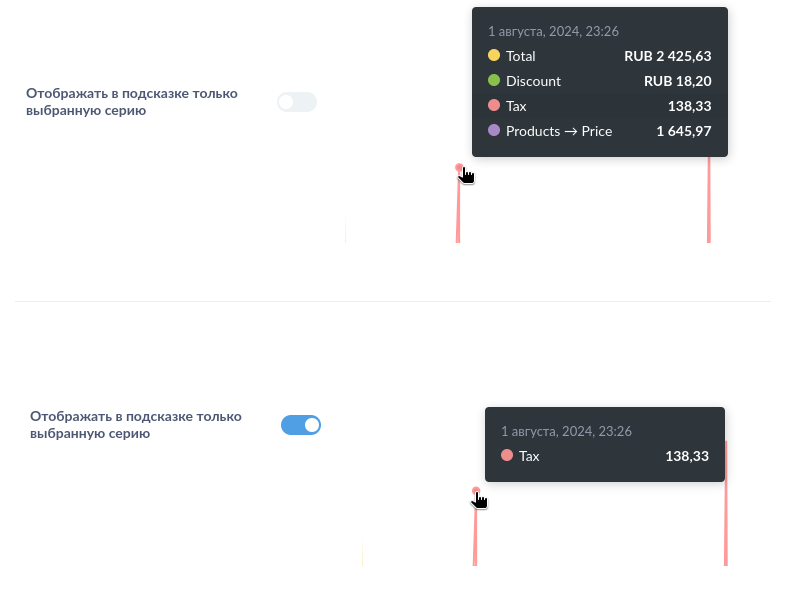800x600 pixels.
Task: Click the yellow Total series dot
Action: coord(494,56)
